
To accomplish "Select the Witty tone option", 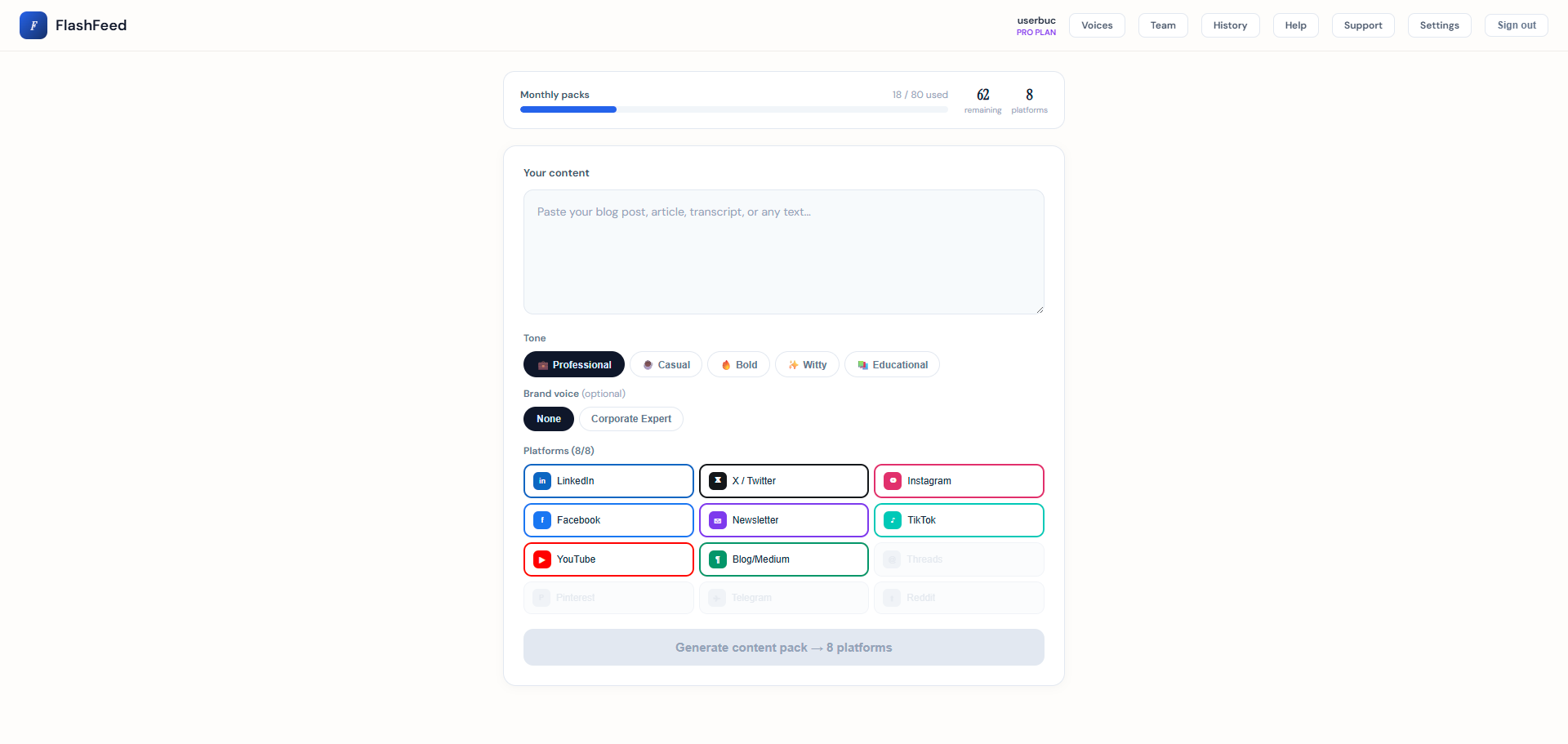I will (x=807, y=364).
